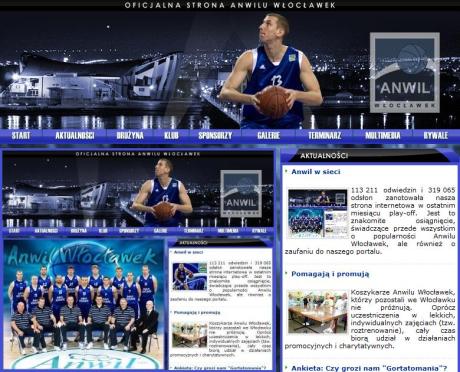This screenshot has height=372, width=460.
Task: Click the meeting table photo beside 'Pomagają i promują'
Action: (318, 312)
